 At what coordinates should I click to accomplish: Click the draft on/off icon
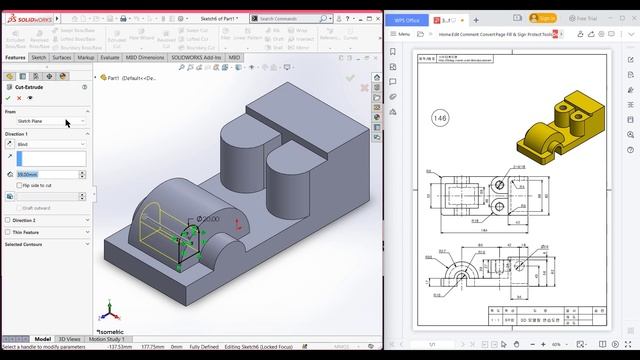click(10, 196)
